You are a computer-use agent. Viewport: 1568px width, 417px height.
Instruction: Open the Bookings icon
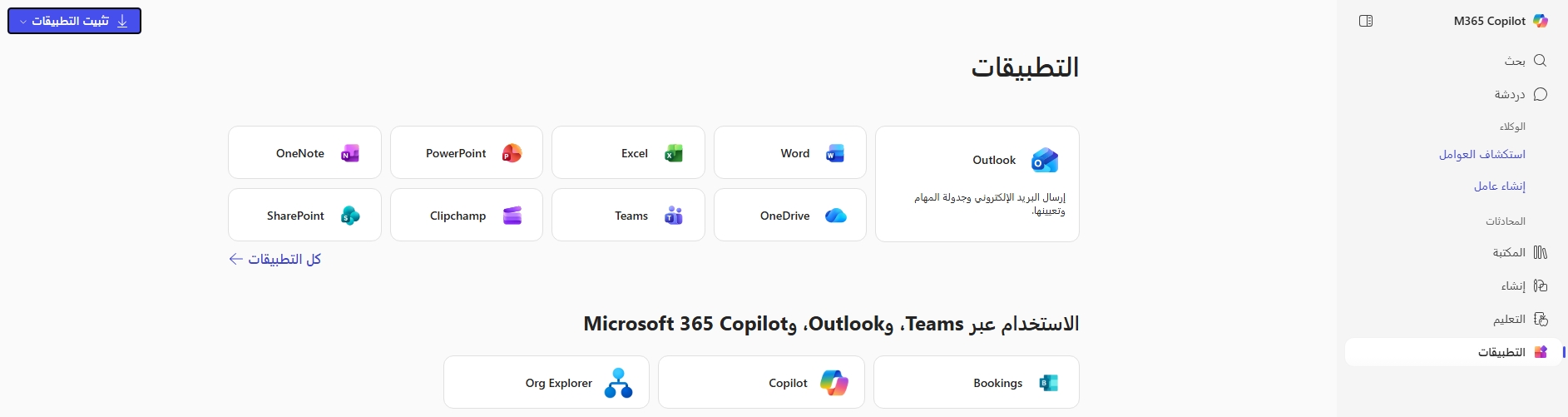(x=1048, y=383)
